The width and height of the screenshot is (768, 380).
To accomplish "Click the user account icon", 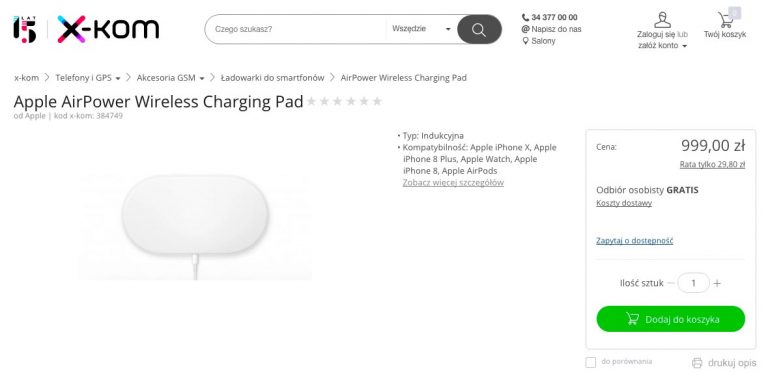I will [662, 20].
